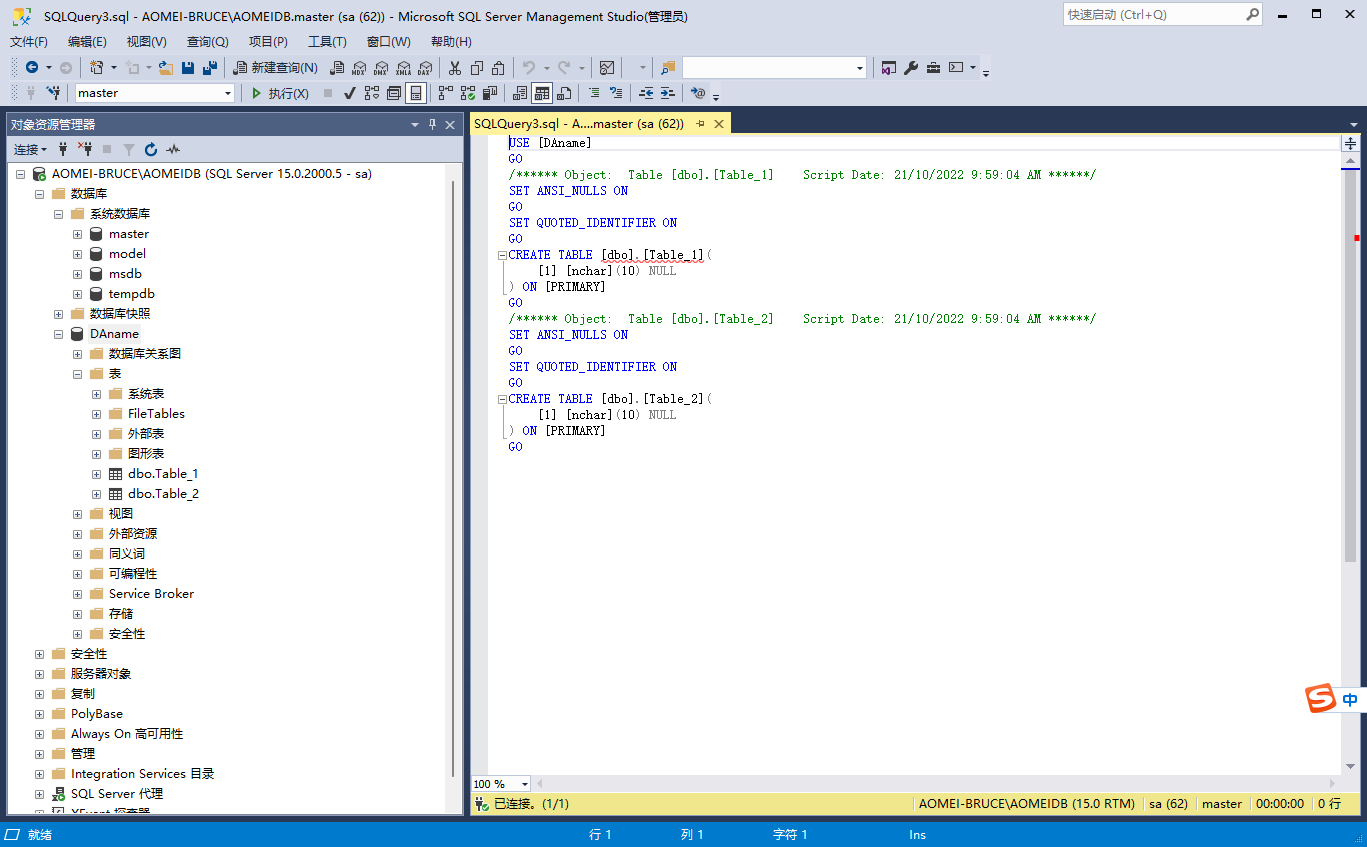Viewport: 1367px width, 847px height.
Task: Expand the dbo.Table_2 node
Action: tap(96, 494)
